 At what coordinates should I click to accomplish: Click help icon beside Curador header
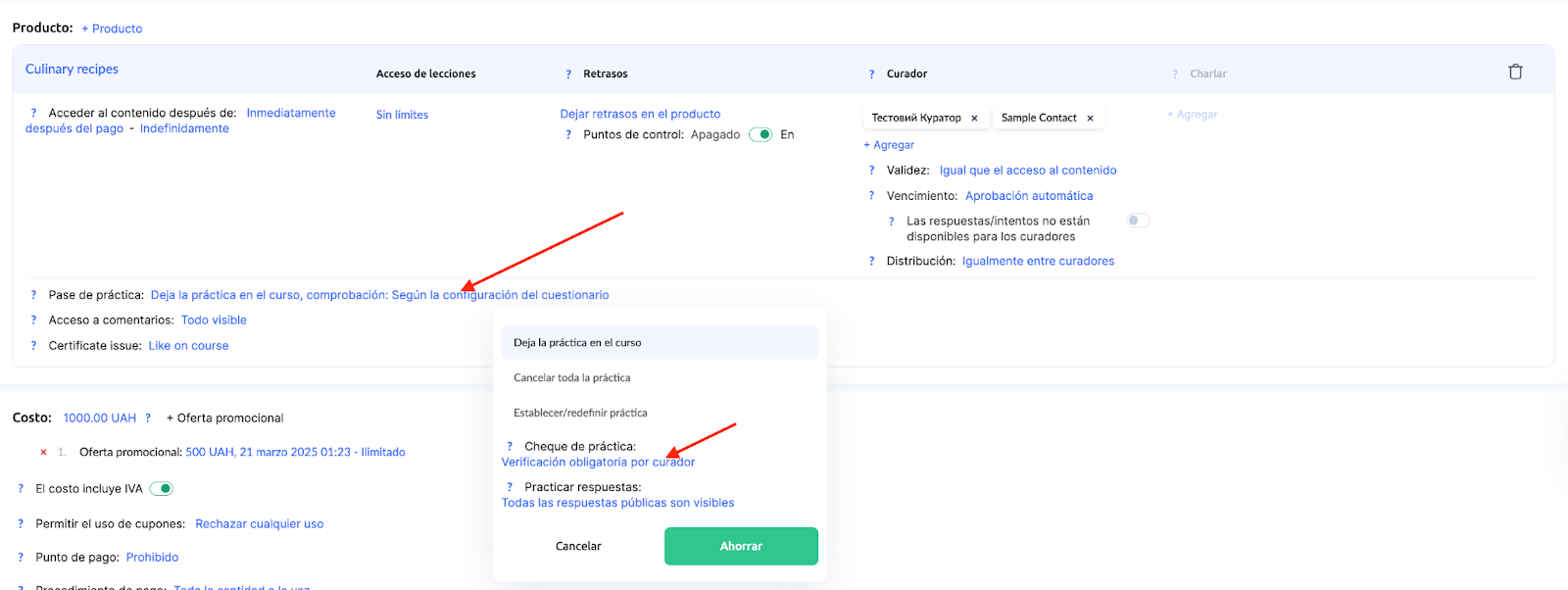[871, 74]
